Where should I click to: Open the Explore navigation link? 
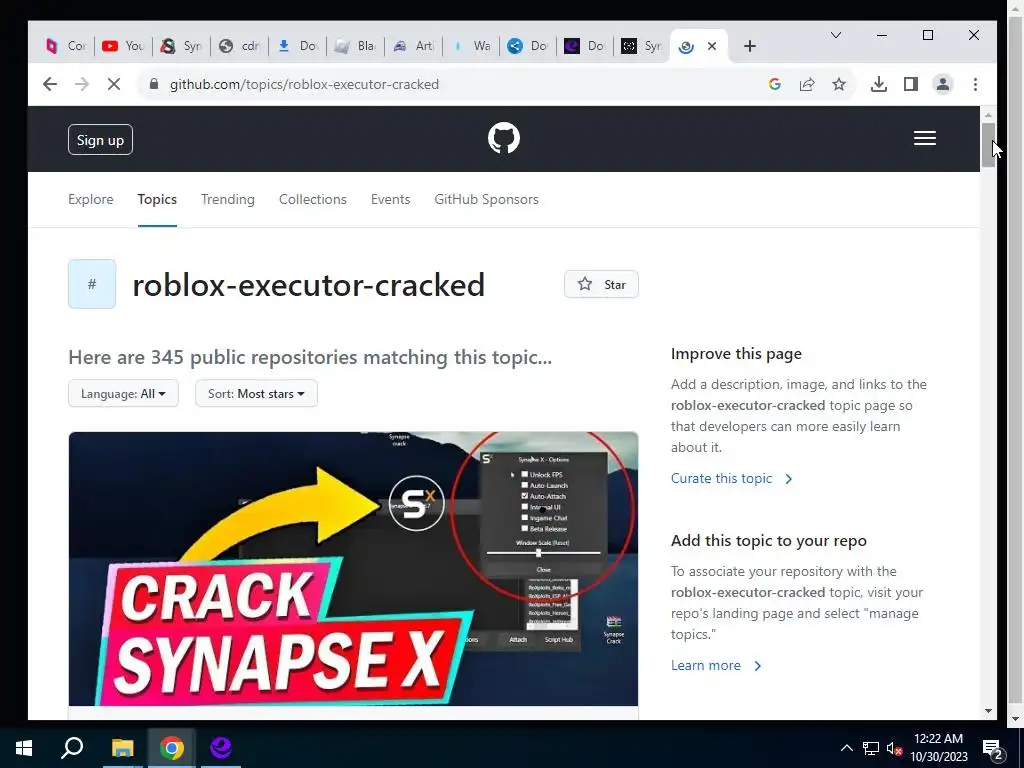[x=91, y=199]
